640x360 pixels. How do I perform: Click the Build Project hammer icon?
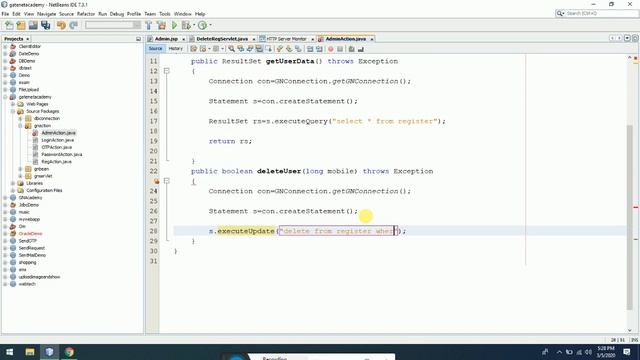(x=149, y=25)
